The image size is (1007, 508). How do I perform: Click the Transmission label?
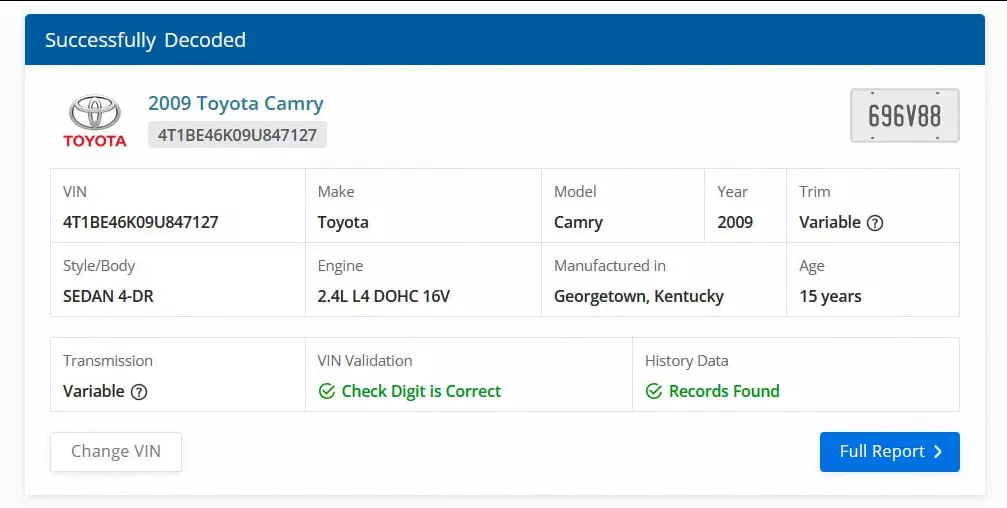pyautogui.click(x=108, y=361)
